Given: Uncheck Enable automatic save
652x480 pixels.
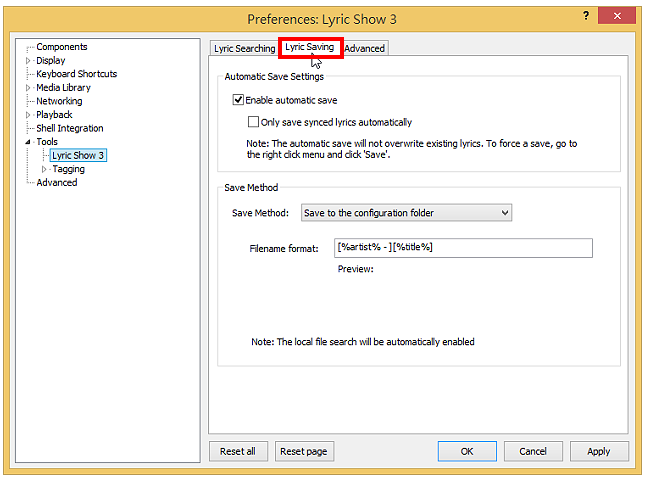Looking at the screenshot, I should 238,100.
